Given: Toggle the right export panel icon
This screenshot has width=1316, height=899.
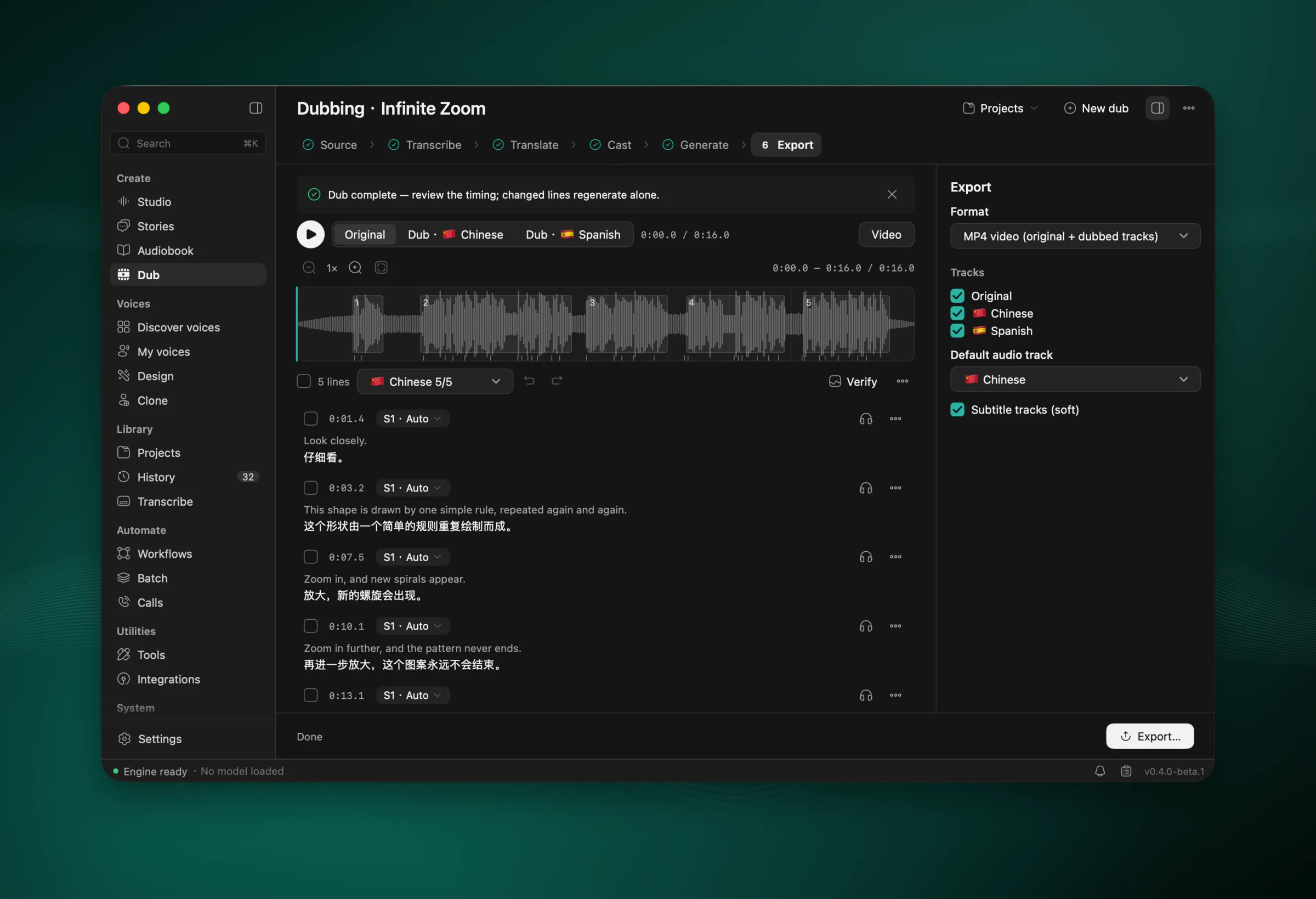Looking at the screenshot, I should [x=1158, y=108].
